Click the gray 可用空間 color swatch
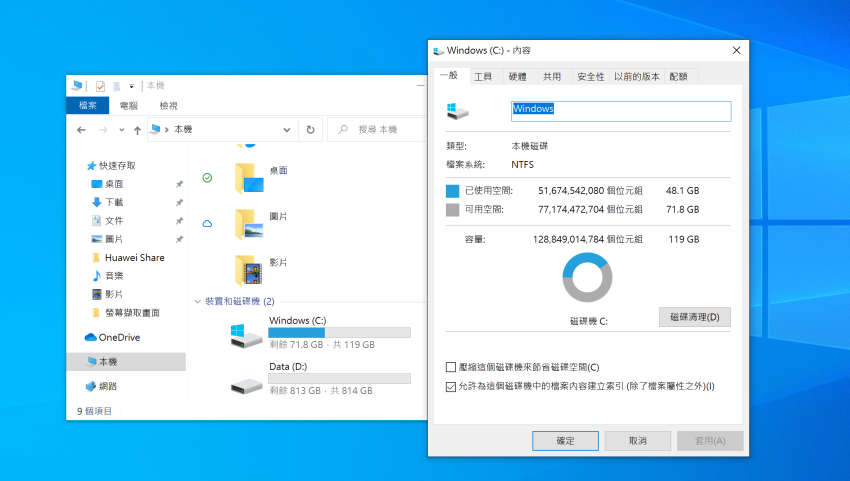Screen dimensions: 850x481 [x=452, y=210]
